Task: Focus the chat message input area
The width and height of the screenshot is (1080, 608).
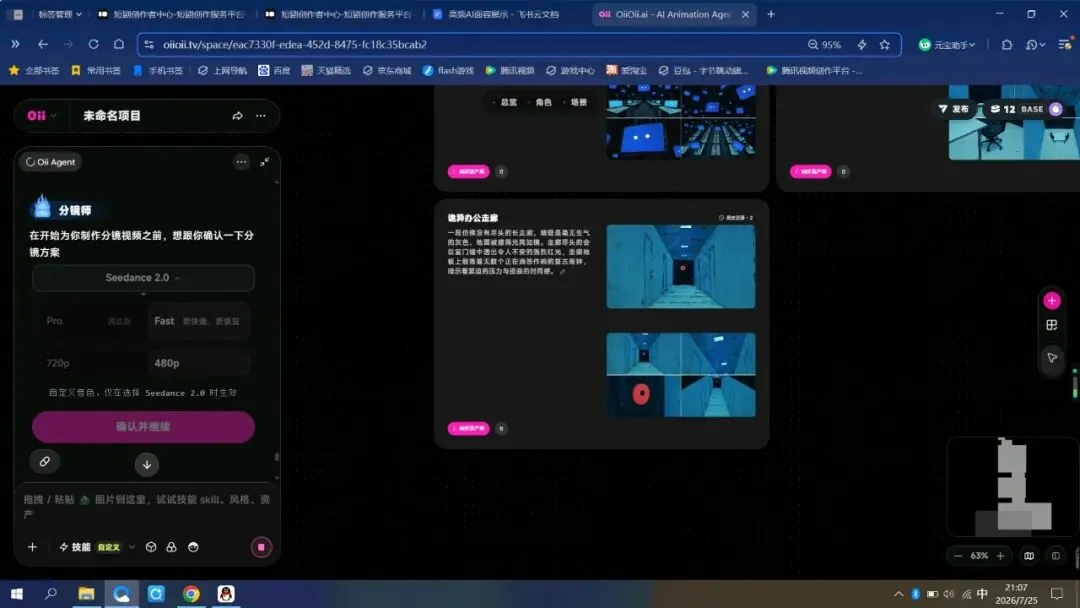Action: point(147,506)
